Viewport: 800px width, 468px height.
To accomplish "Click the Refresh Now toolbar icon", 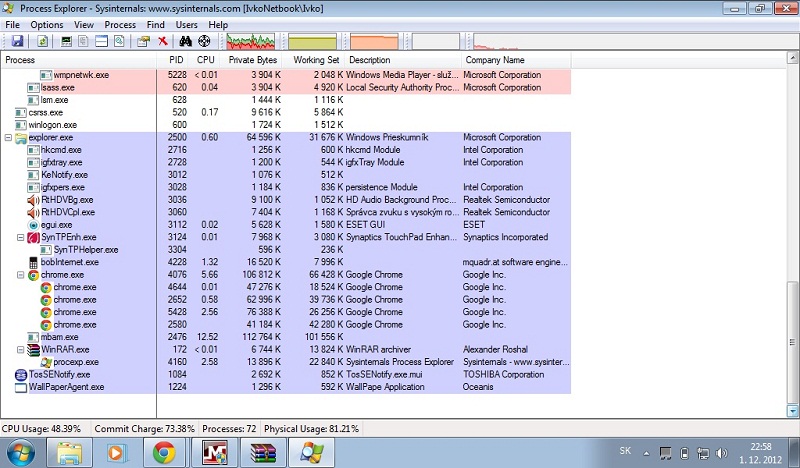I will tap(43, 42).
